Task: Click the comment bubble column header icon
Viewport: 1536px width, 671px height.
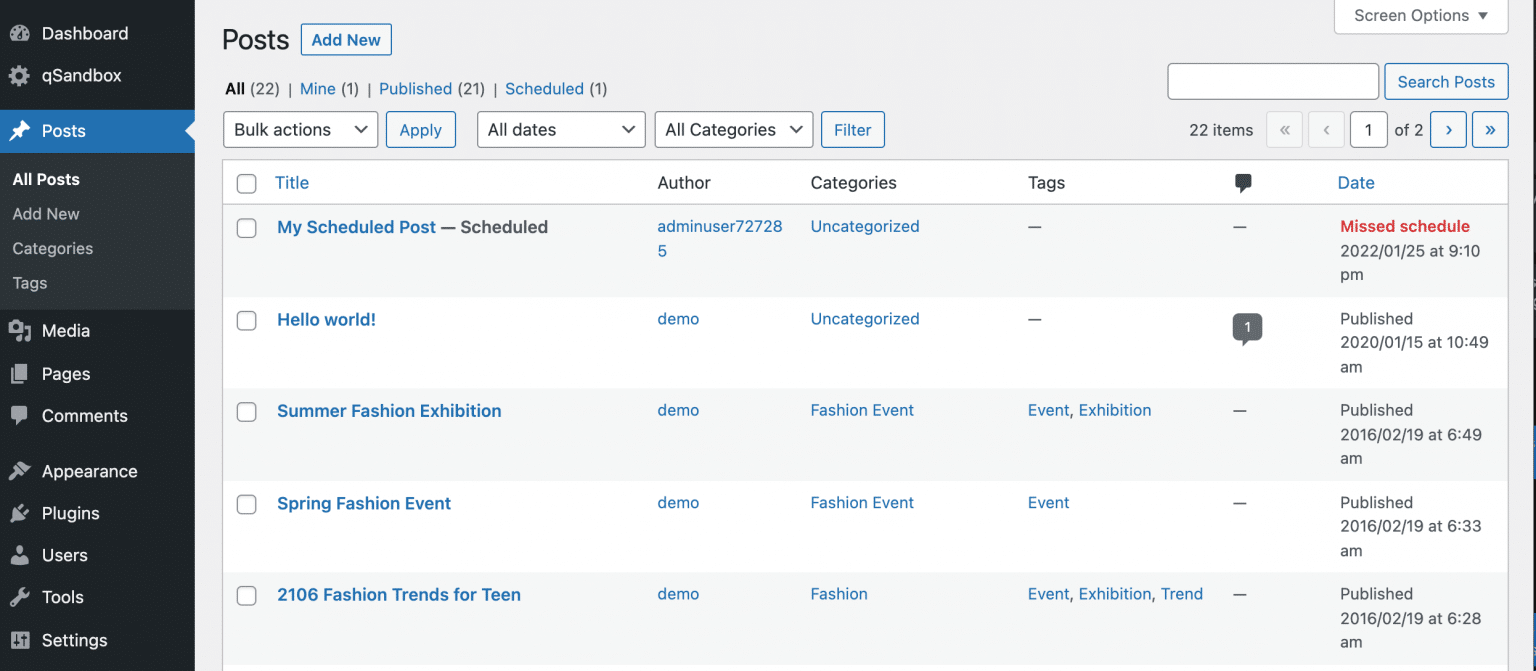Action: [x=1243, y=182]
